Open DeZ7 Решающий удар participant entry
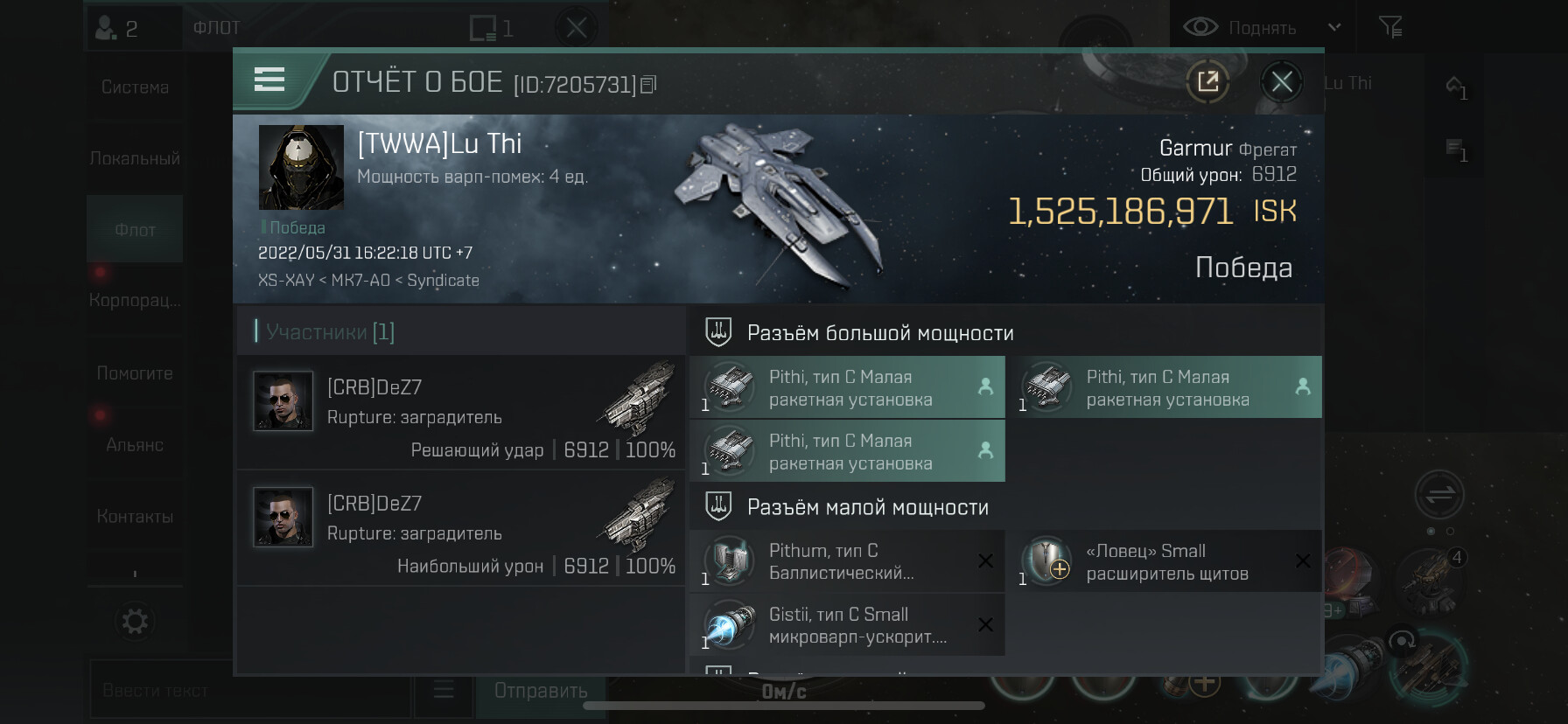Image resolution: width=1568 pixels, height=724 pixels. click(x=461, y=412)
